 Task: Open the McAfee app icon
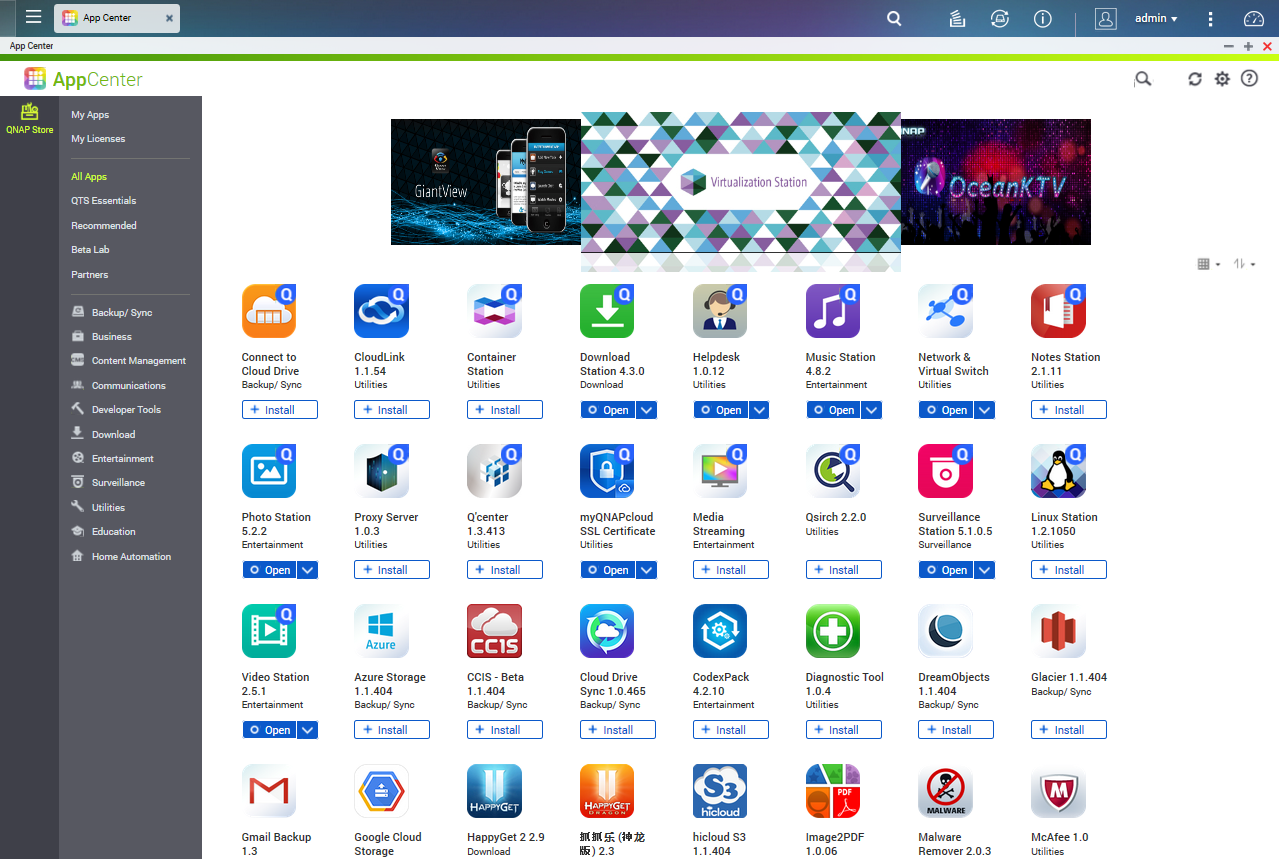[1058, 791]
